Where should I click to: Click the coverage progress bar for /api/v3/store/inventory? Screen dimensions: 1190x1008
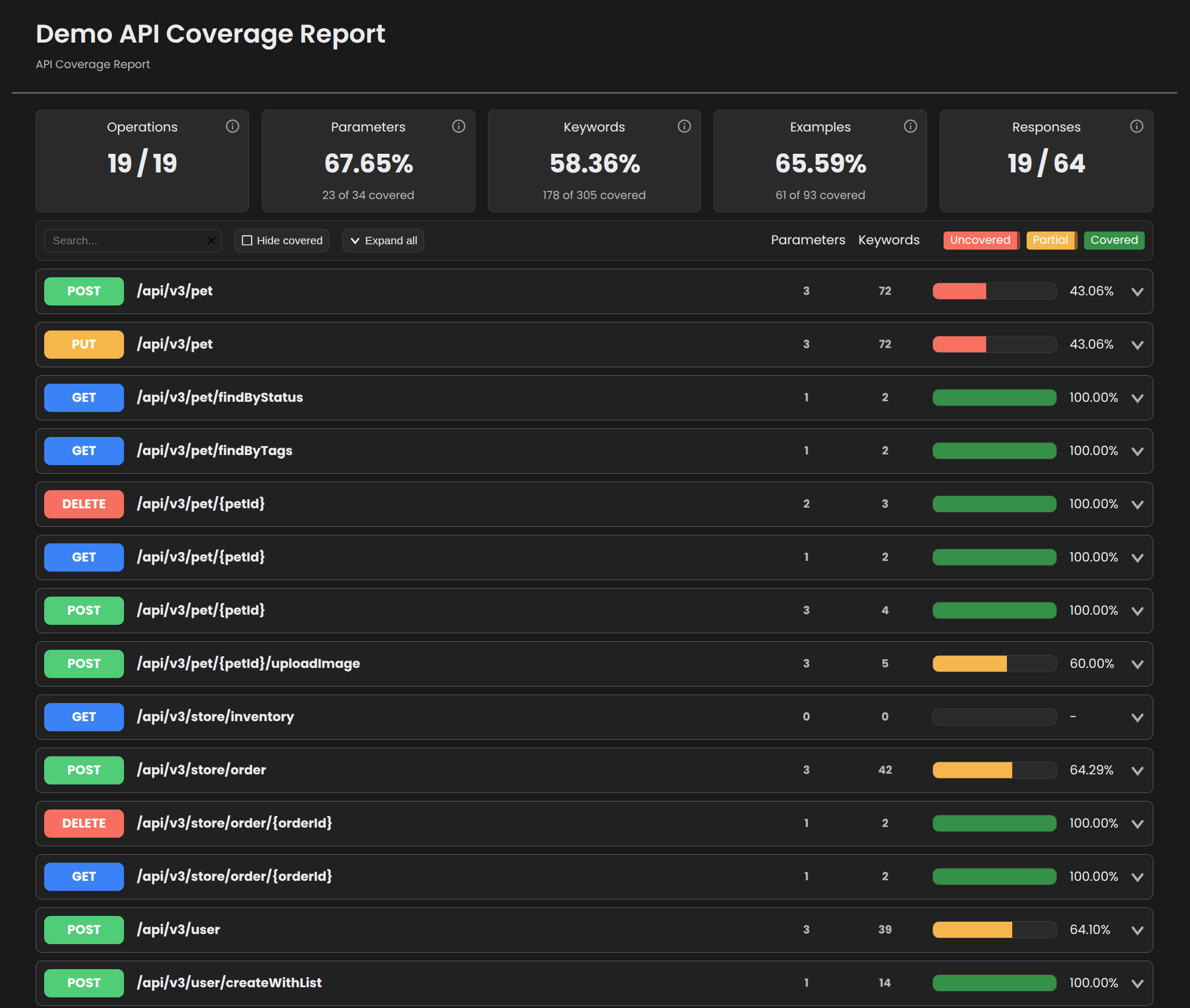994,716
